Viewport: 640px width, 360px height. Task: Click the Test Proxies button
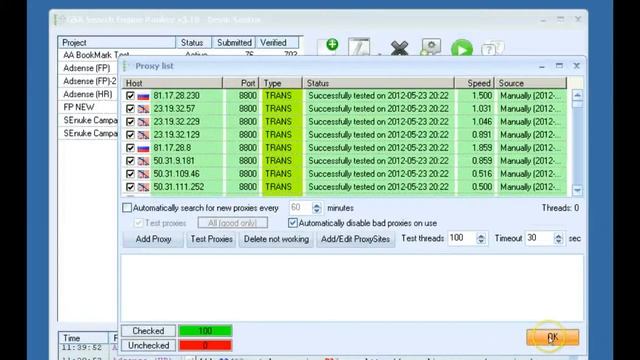(x=211, y=239)
